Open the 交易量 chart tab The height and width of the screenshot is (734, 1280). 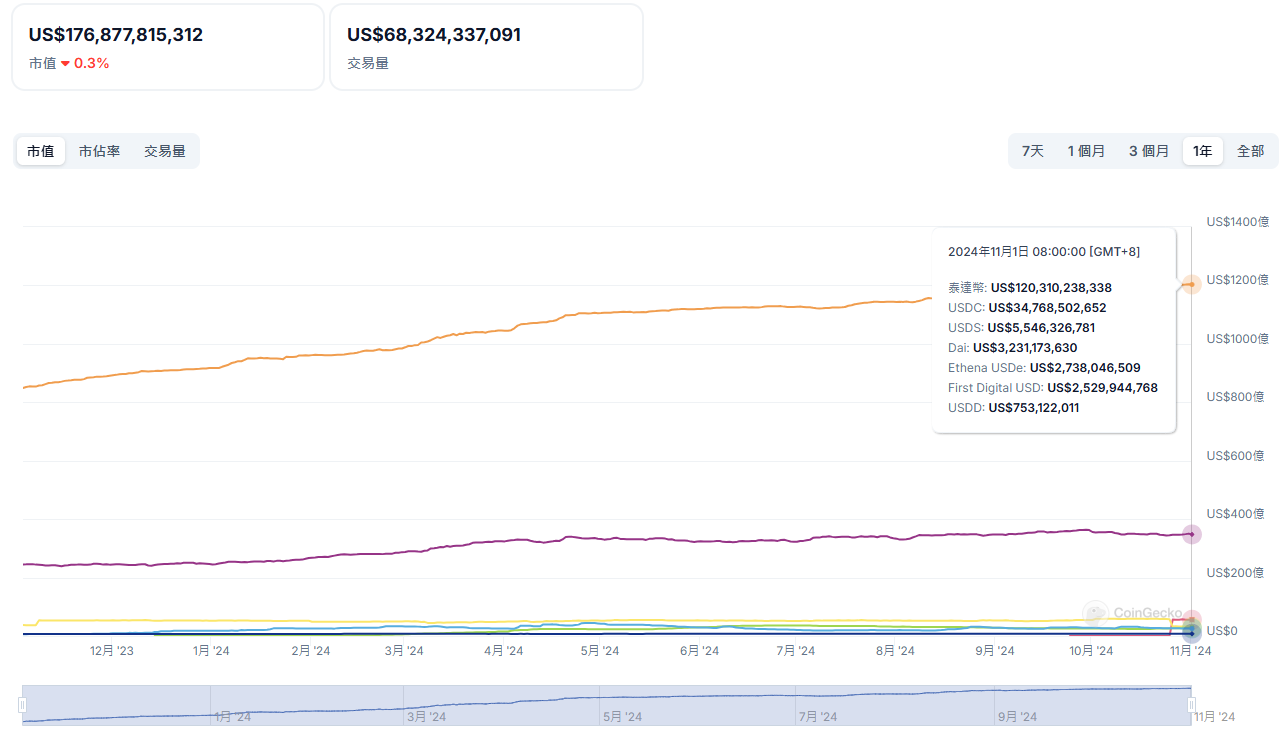[x=165, y=151]
